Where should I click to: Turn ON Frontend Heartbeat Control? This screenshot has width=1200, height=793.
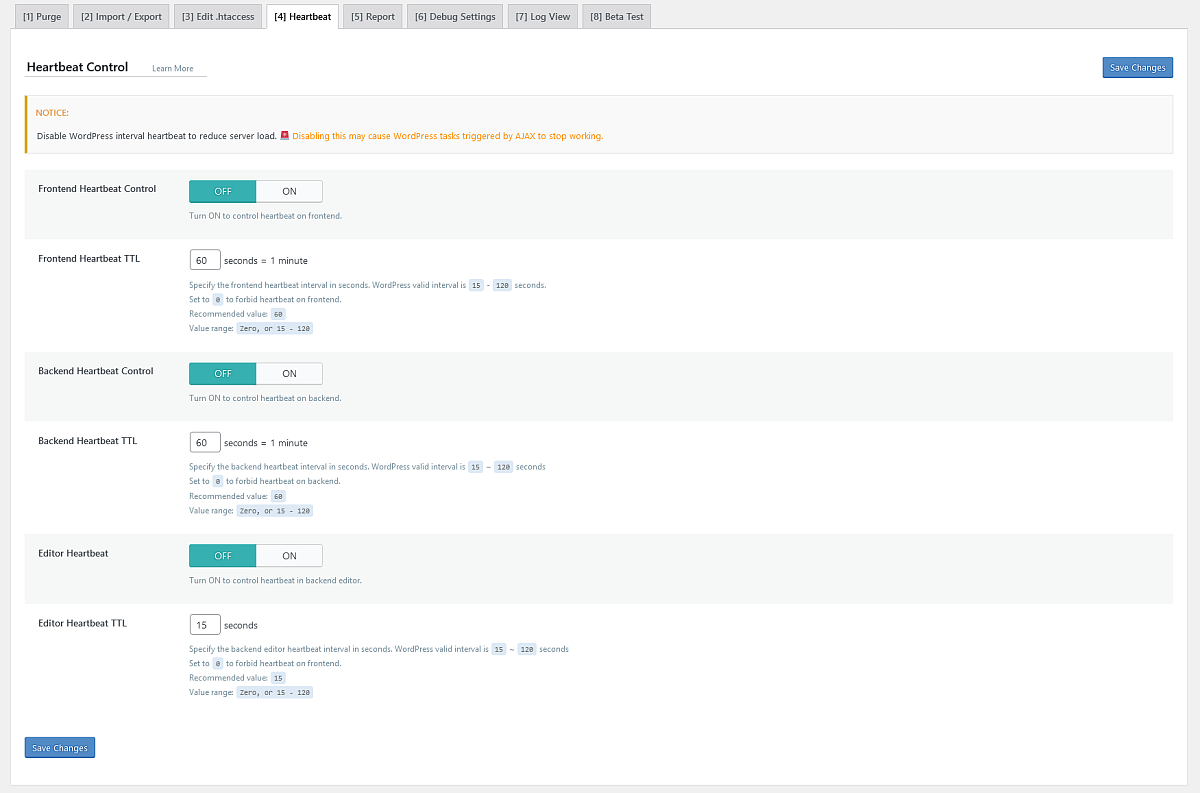289,191
